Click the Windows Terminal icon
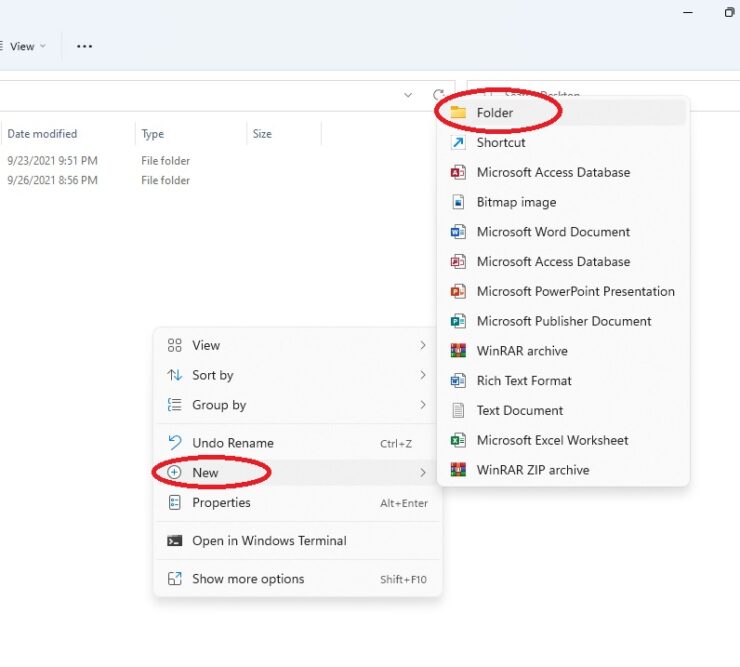Image resolution: width=740 pixels, height=667 pixels. click(x=174, y=540)
